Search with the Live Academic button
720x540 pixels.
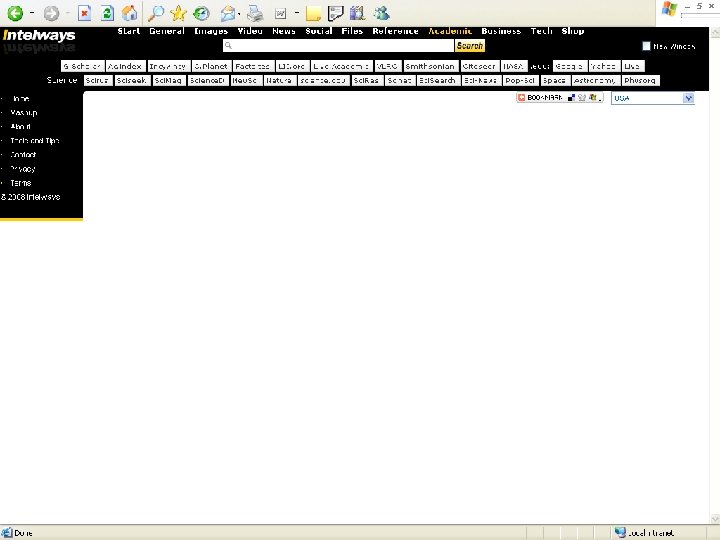pyautogui.click(x=341, y=66)
